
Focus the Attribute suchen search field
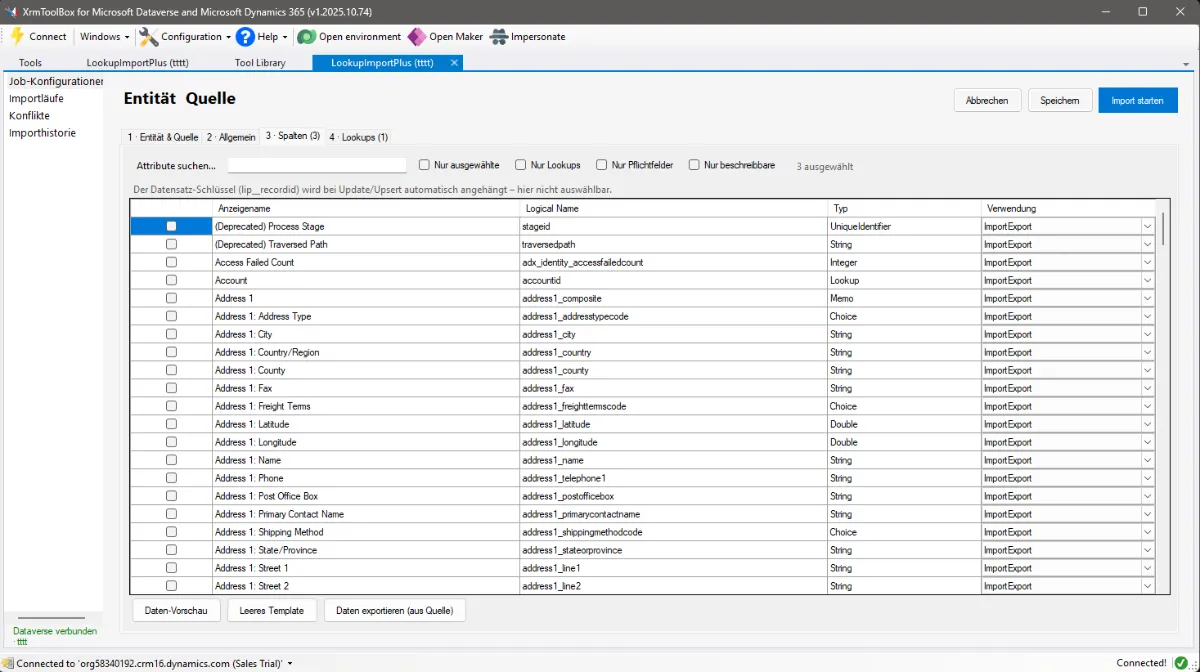coord(317,165)
